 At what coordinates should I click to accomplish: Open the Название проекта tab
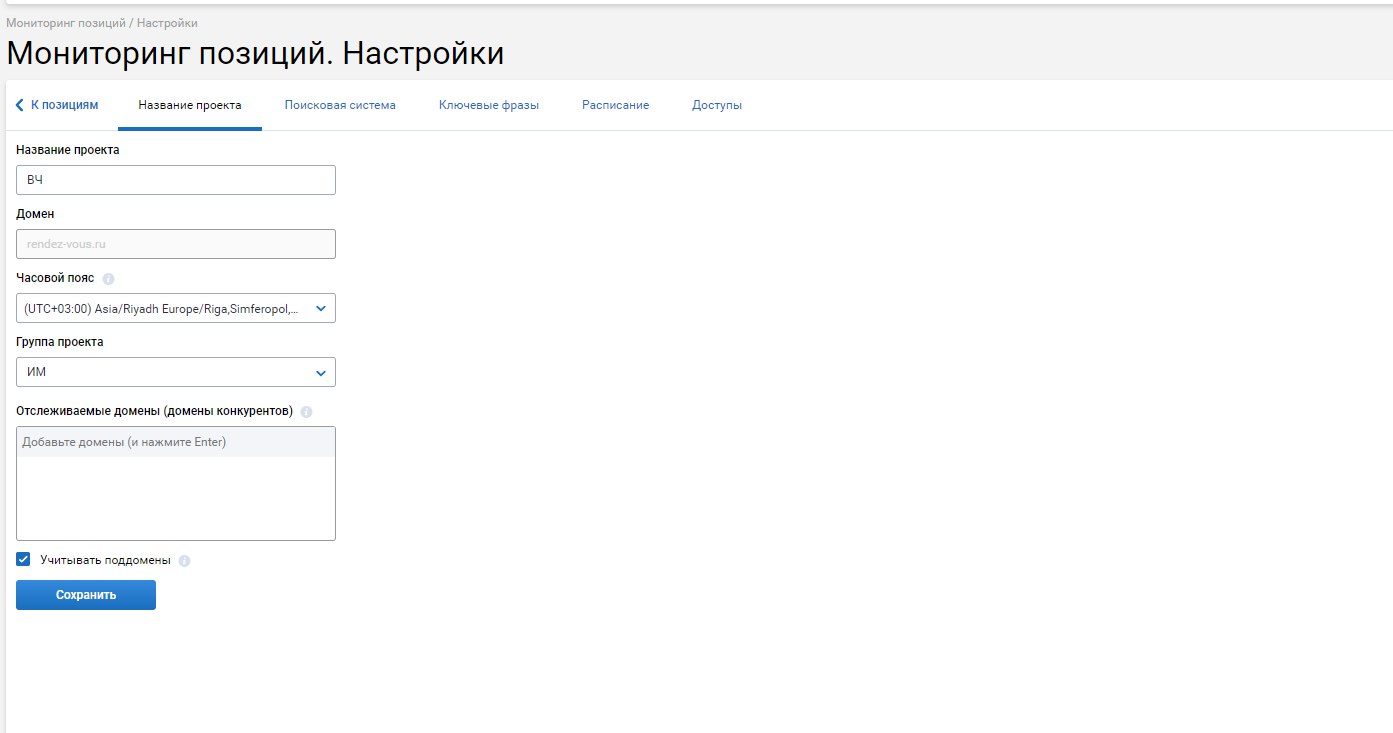point(190,105)
